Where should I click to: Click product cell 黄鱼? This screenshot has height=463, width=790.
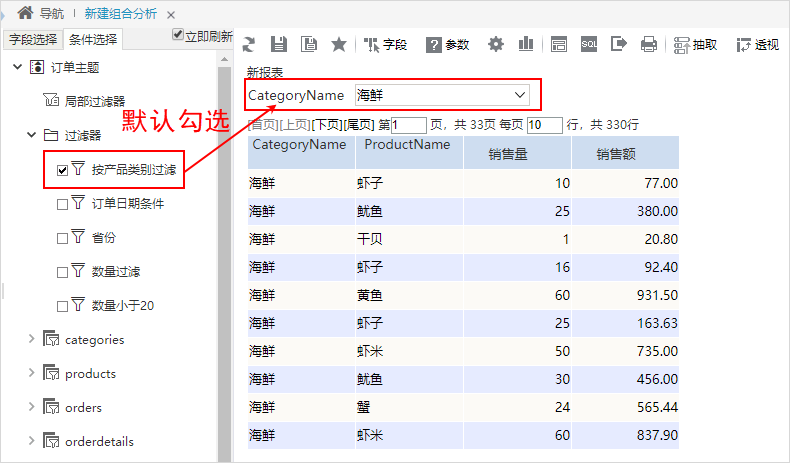click(x=409, y=295)
